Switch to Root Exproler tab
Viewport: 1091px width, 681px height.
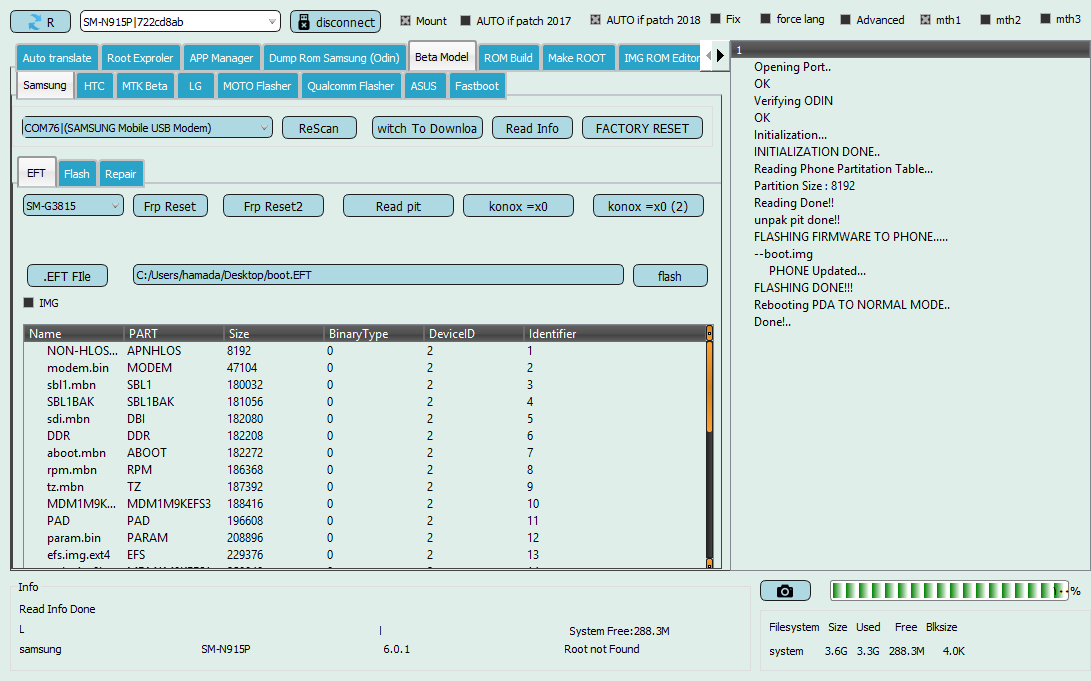(x=140, y=58)
